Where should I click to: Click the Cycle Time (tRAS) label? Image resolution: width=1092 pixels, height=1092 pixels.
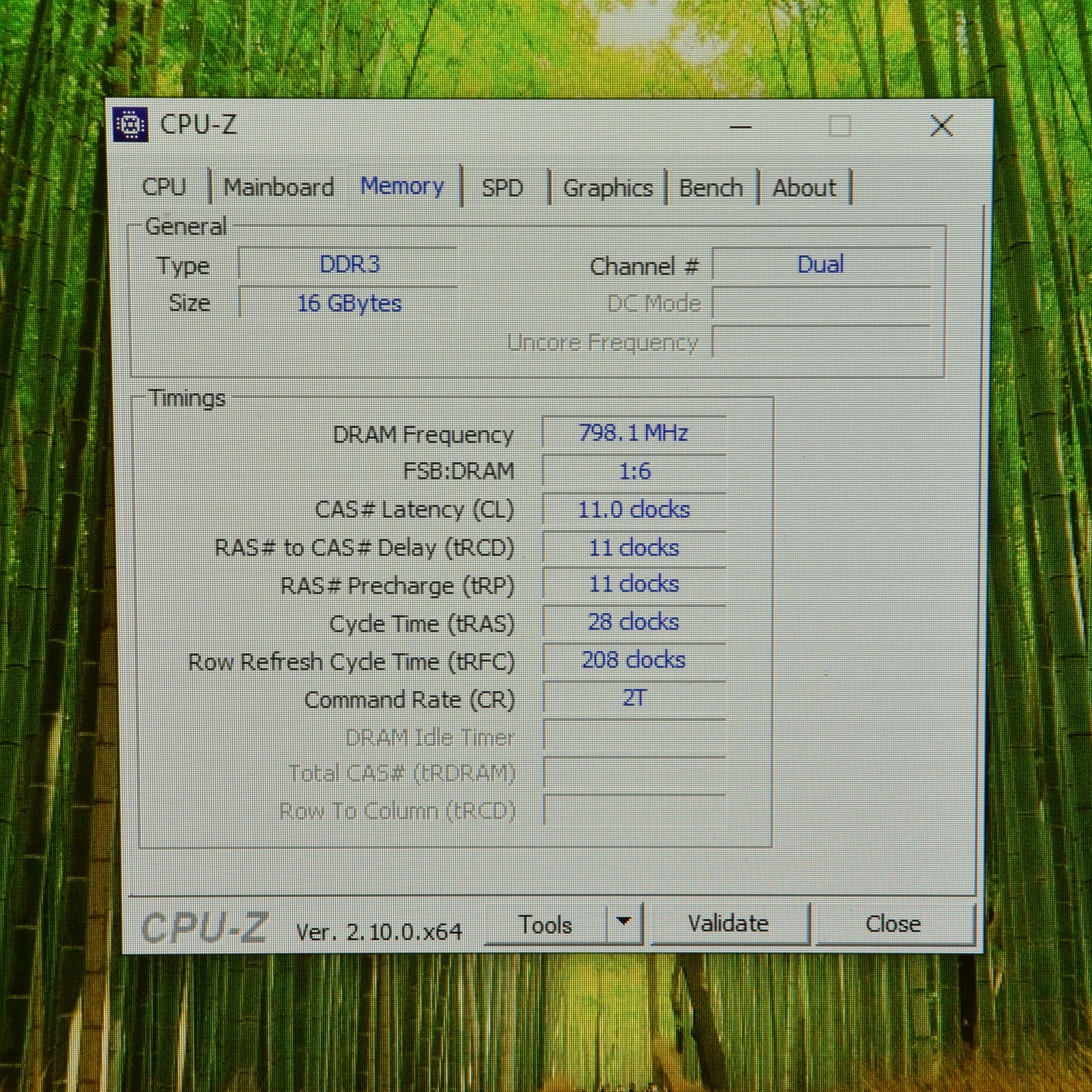tap(422, 624)
